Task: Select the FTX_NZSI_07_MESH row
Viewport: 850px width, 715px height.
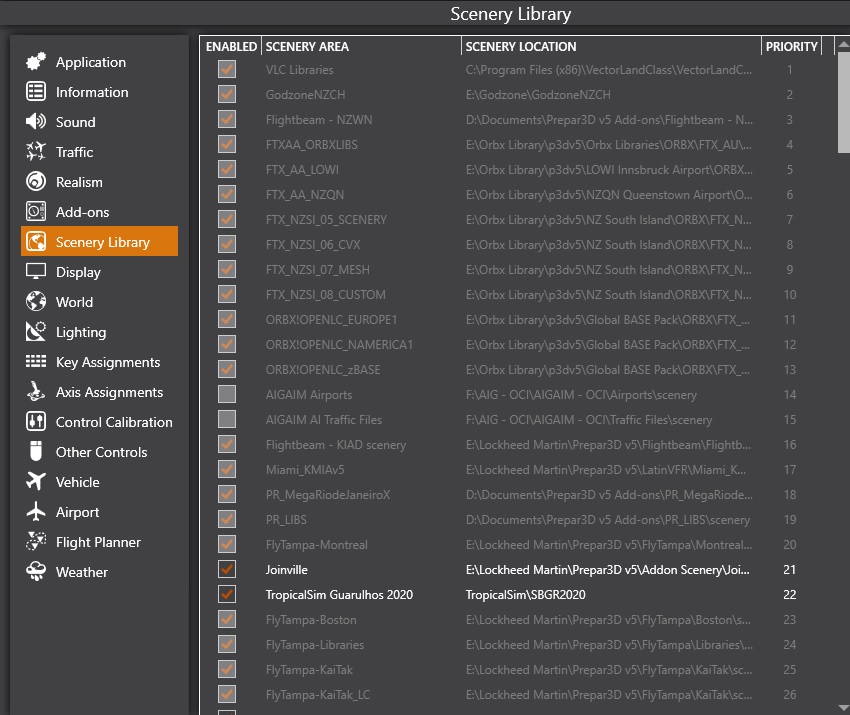Action: point(517,269)
